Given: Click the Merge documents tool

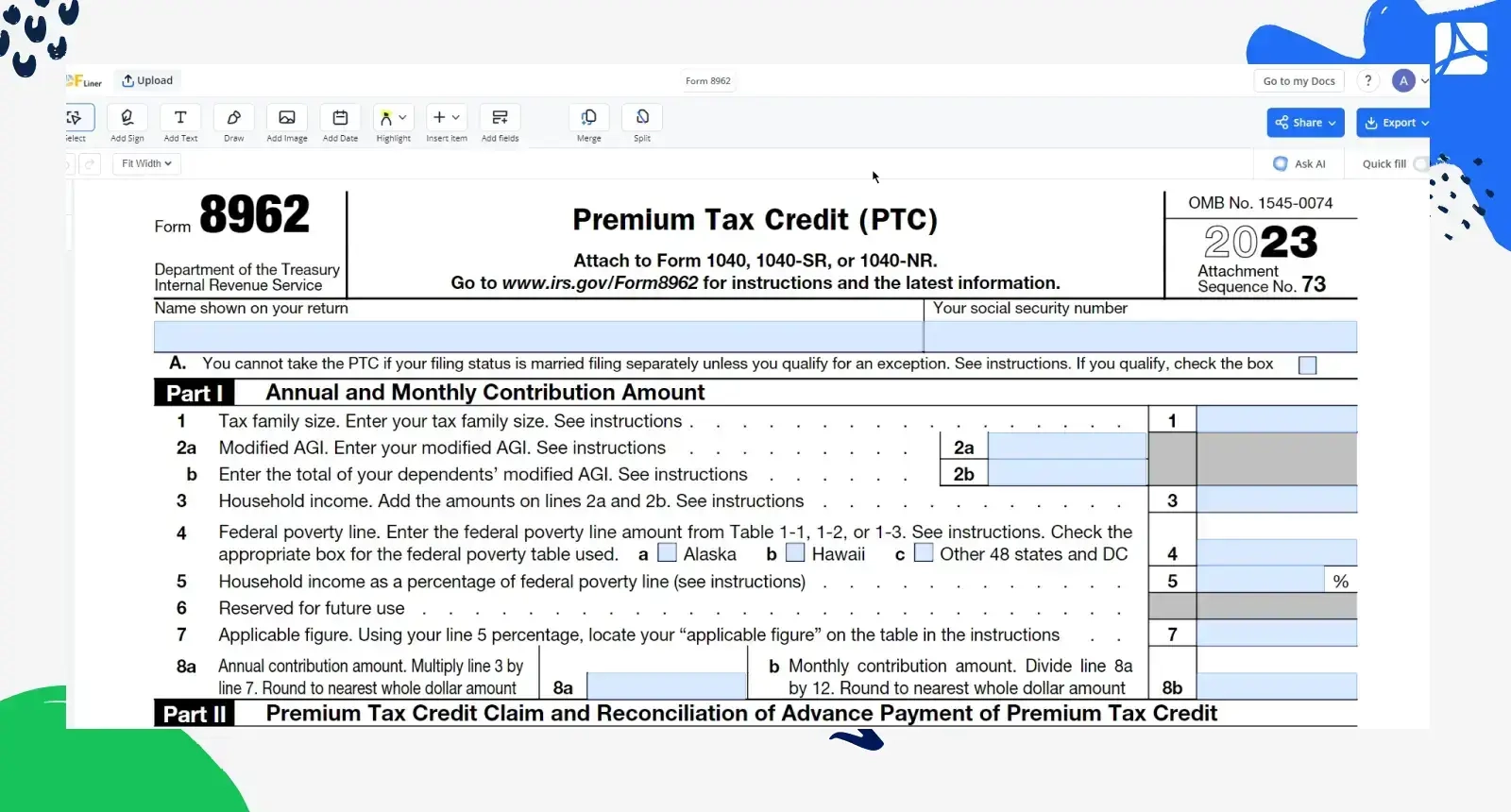Looking at the screenshot, I should 588,124.
